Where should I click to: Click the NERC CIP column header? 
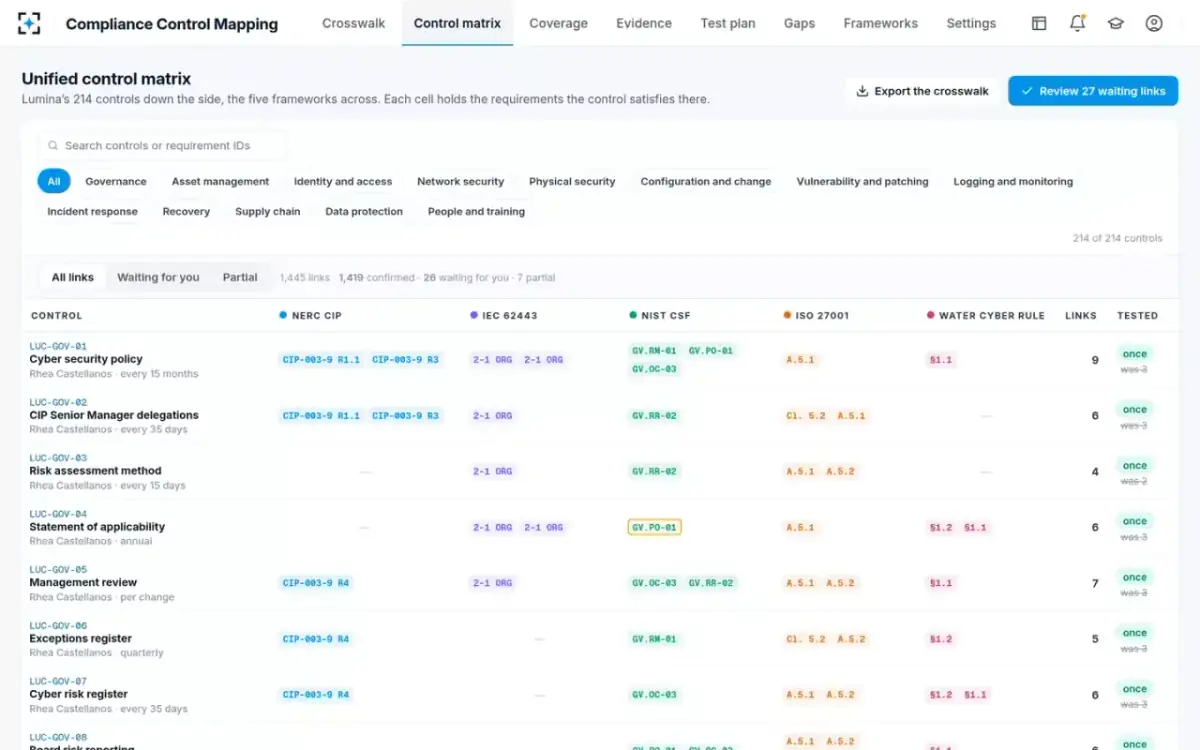coord(310,316)
